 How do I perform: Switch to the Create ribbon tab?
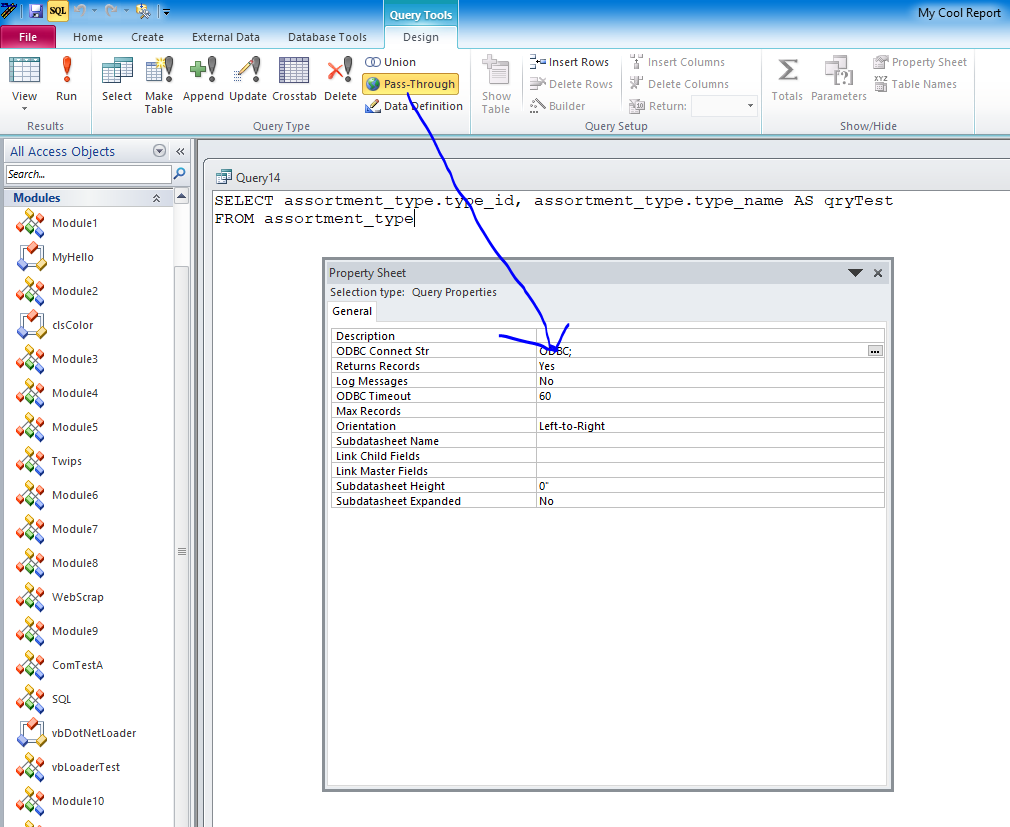click(148, 37)
